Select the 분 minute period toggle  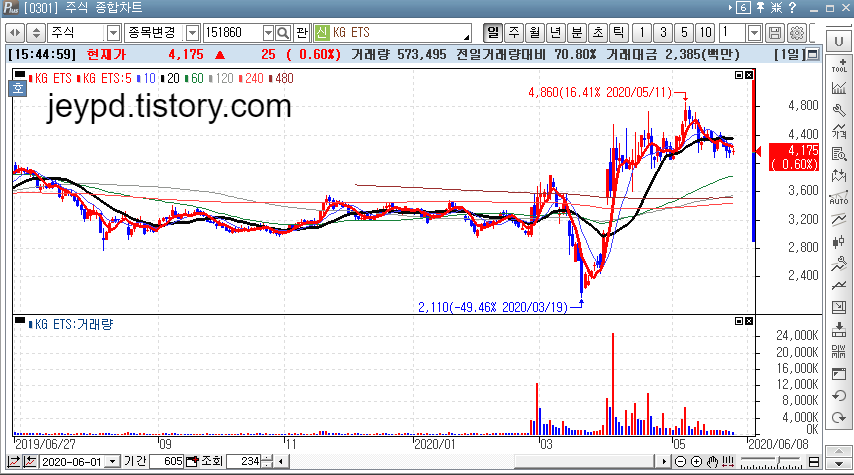pos(577,33)
